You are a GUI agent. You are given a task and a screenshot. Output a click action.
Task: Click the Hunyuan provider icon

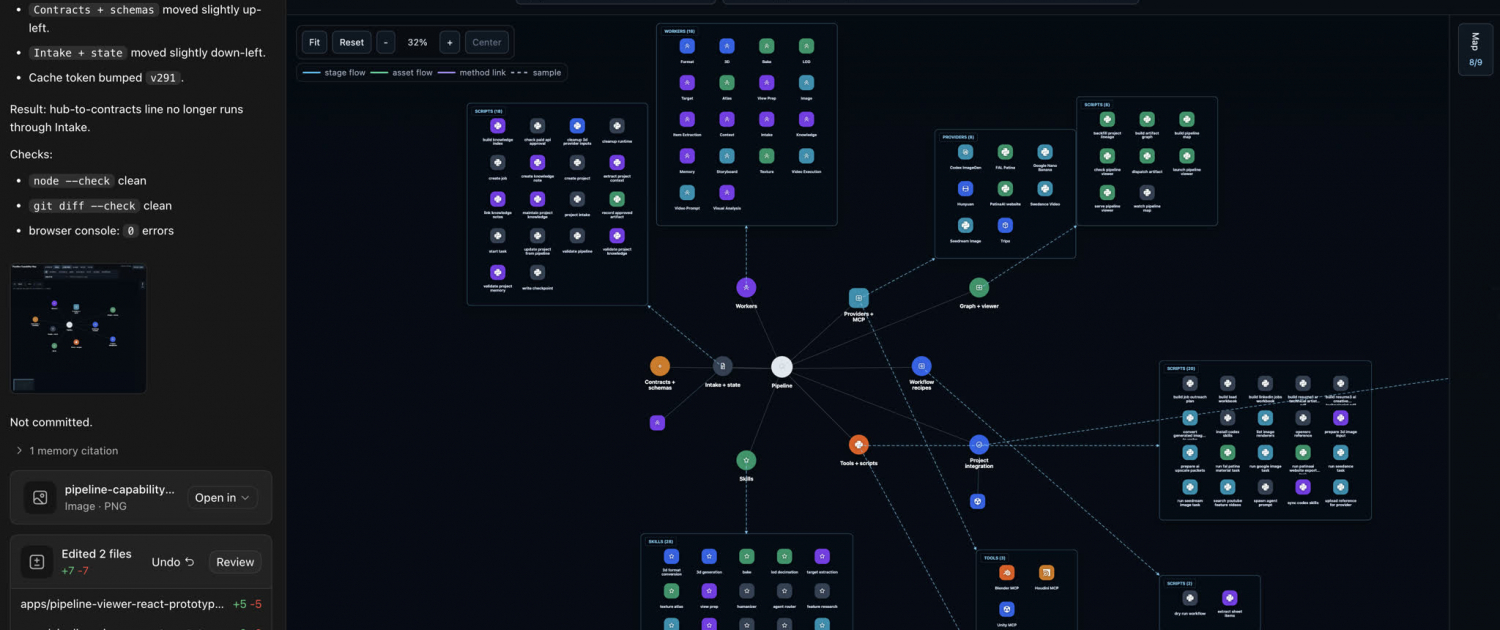[x=965, y=188]
